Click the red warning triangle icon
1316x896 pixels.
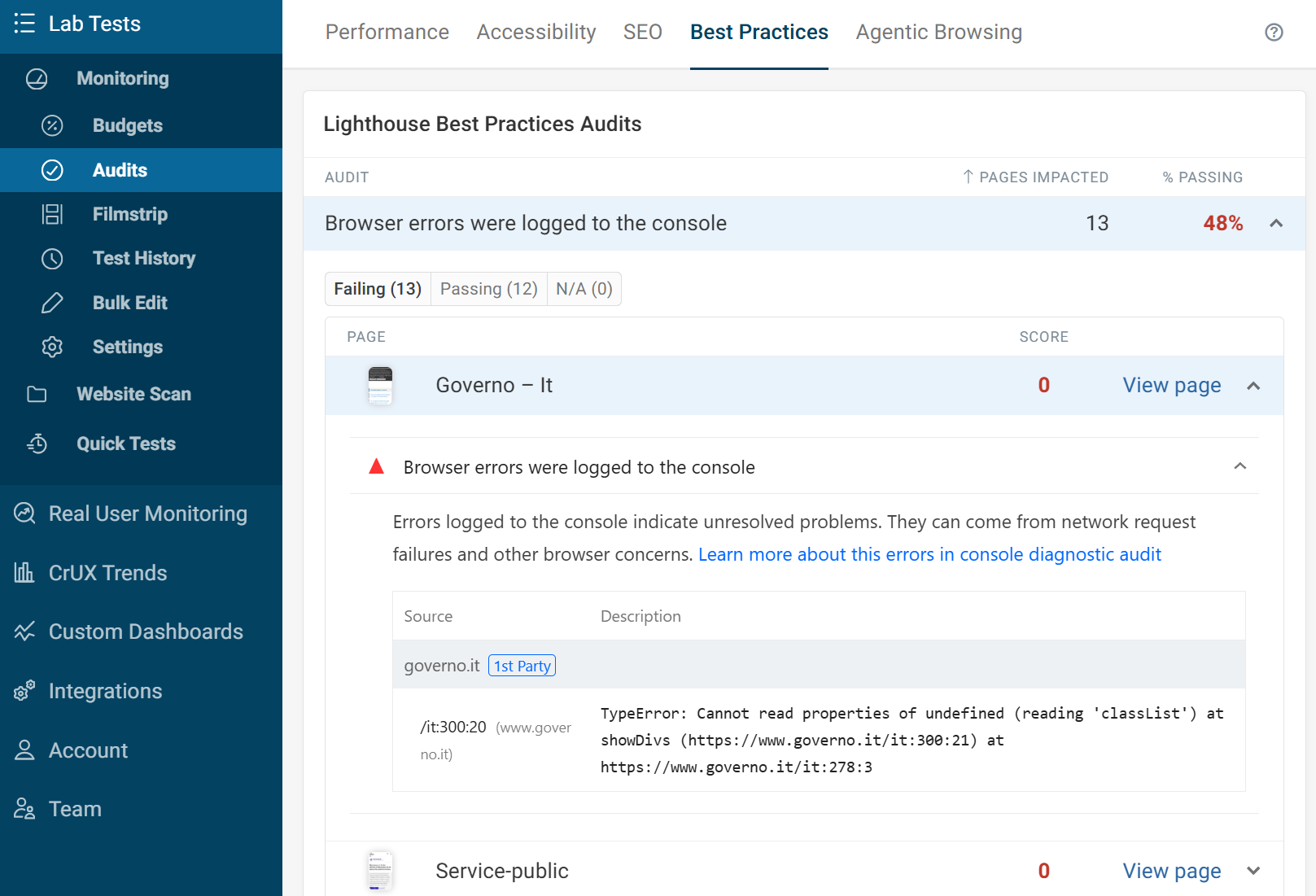pos(376,466)
